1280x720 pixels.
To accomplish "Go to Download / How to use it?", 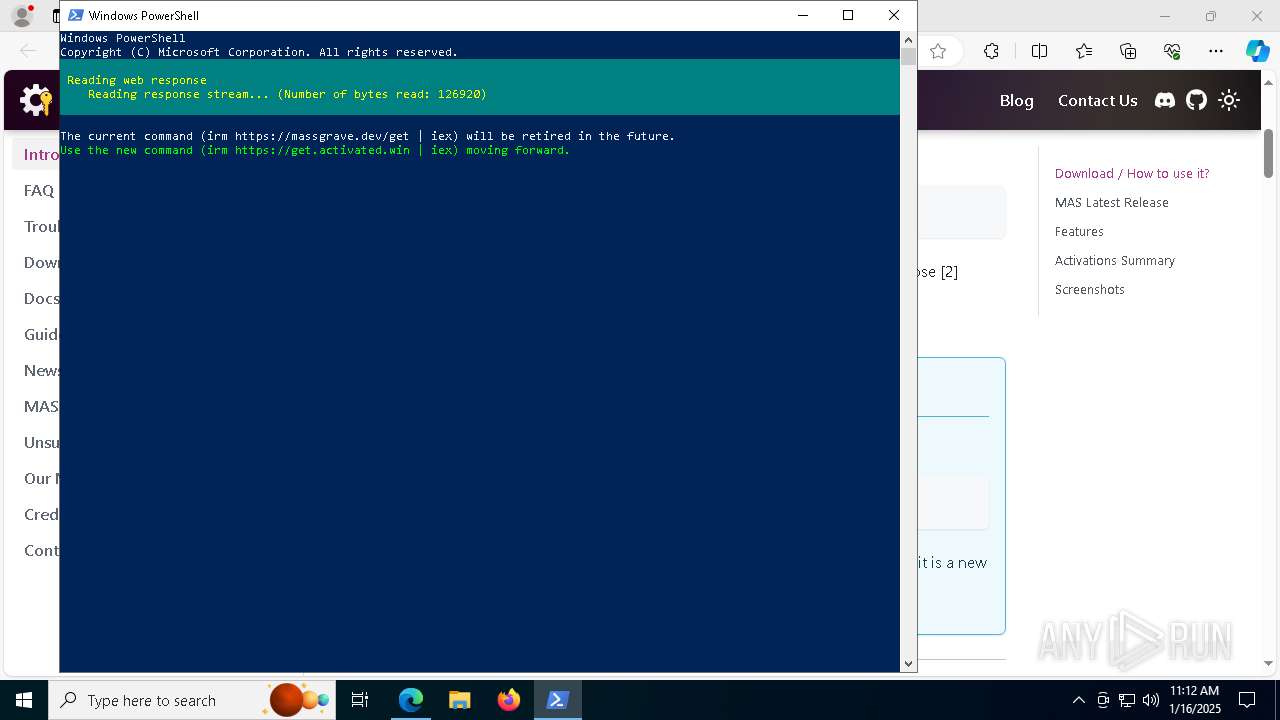I will 1132,173.
